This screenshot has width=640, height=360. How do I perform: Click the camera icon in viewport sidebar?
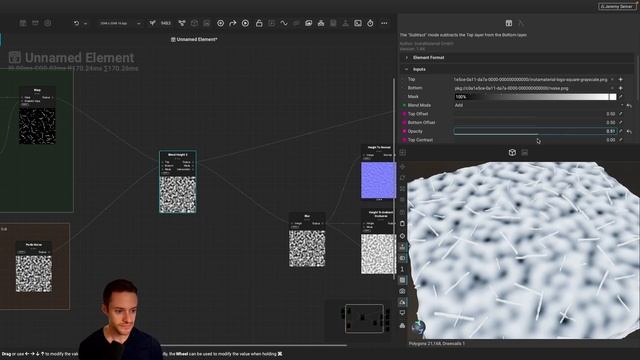(x=402, y=291)
